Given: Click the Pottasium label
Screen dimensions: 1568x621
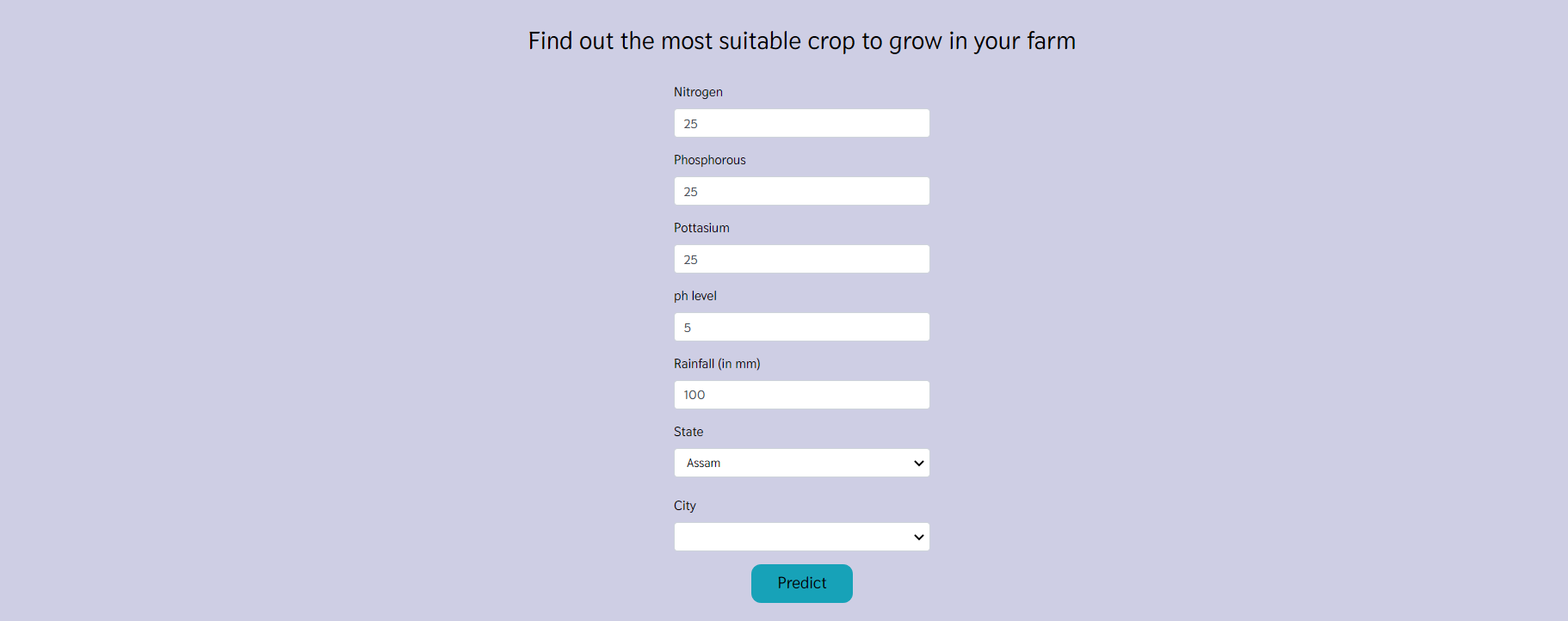Looking at the screenshot, I should [x=701, y=227].
